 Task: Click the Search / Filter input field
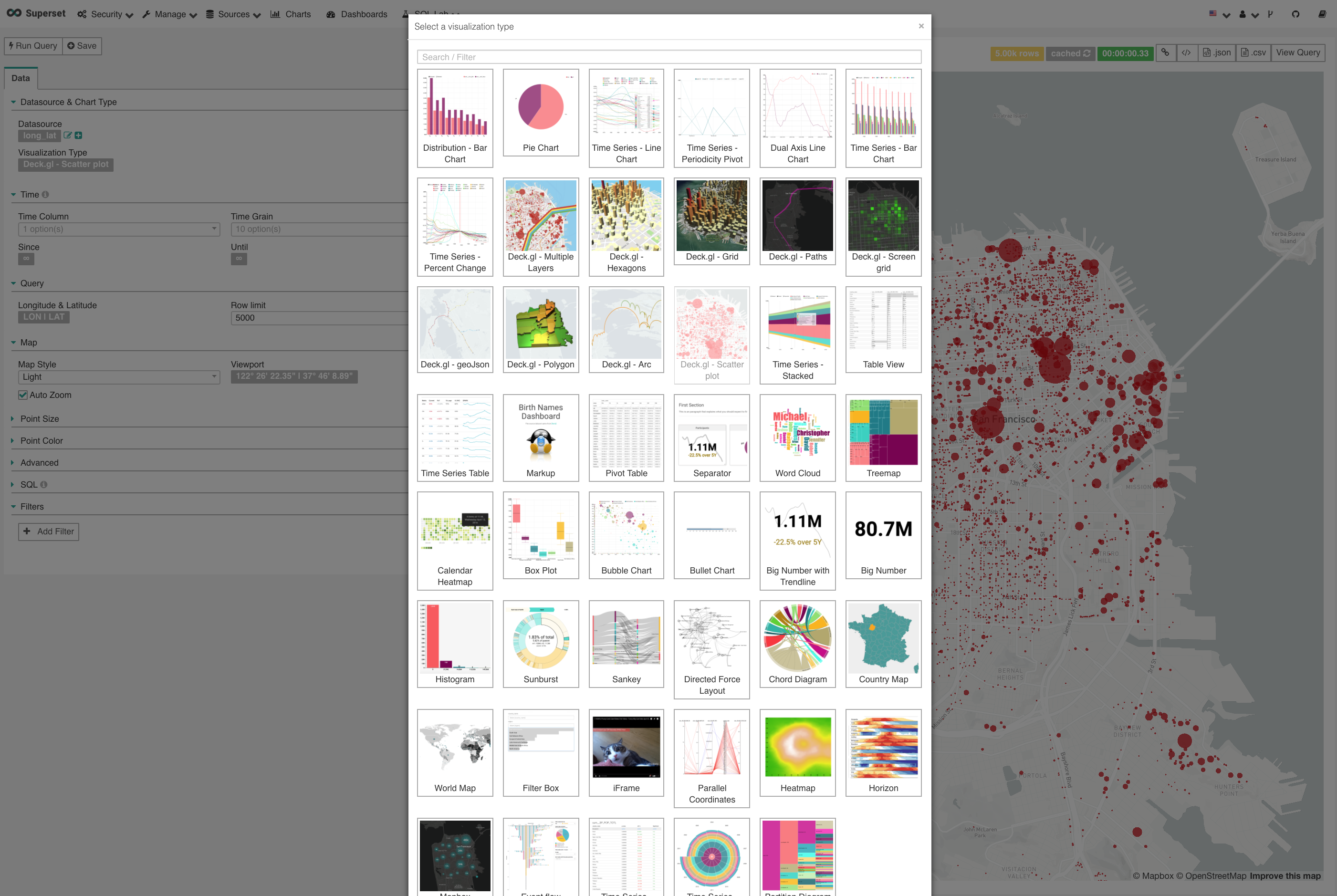(668, 57)
